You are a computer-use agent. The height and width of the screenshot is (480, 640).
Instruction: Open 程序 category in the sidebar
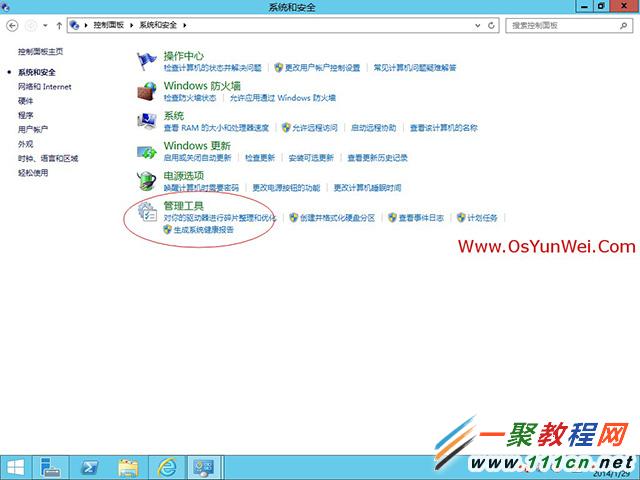tap(25, 115)
